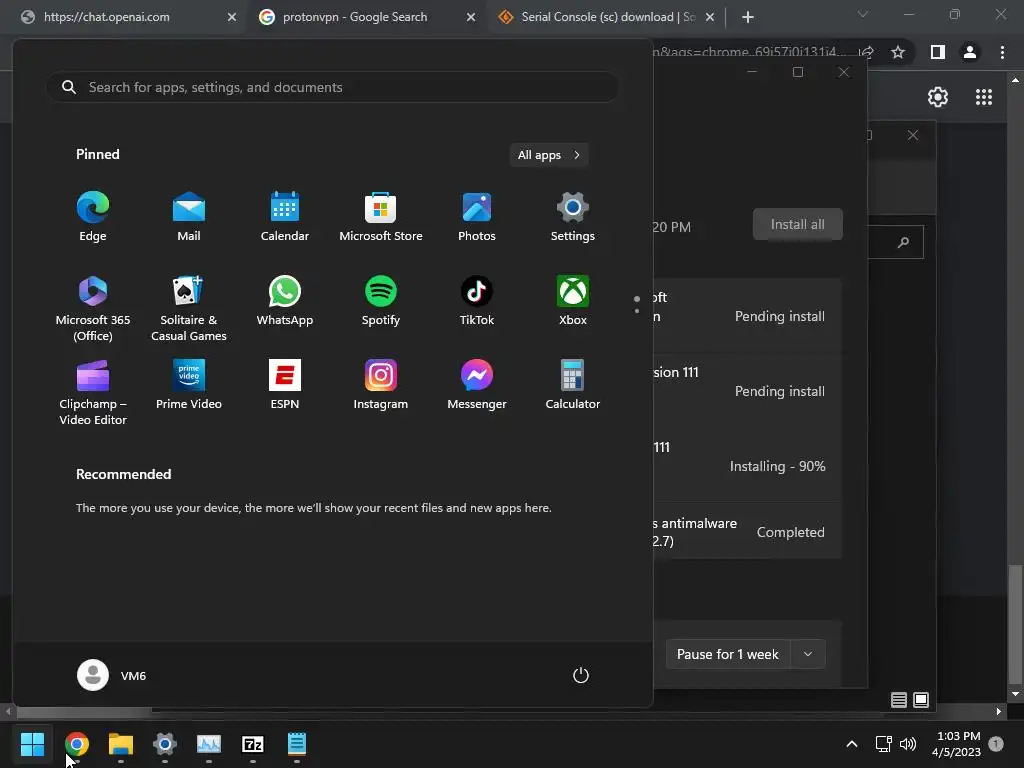This screenshot has height=768, width=1024.
Task: Open Microsoft 365 (Office)
Action: (93, 309)
